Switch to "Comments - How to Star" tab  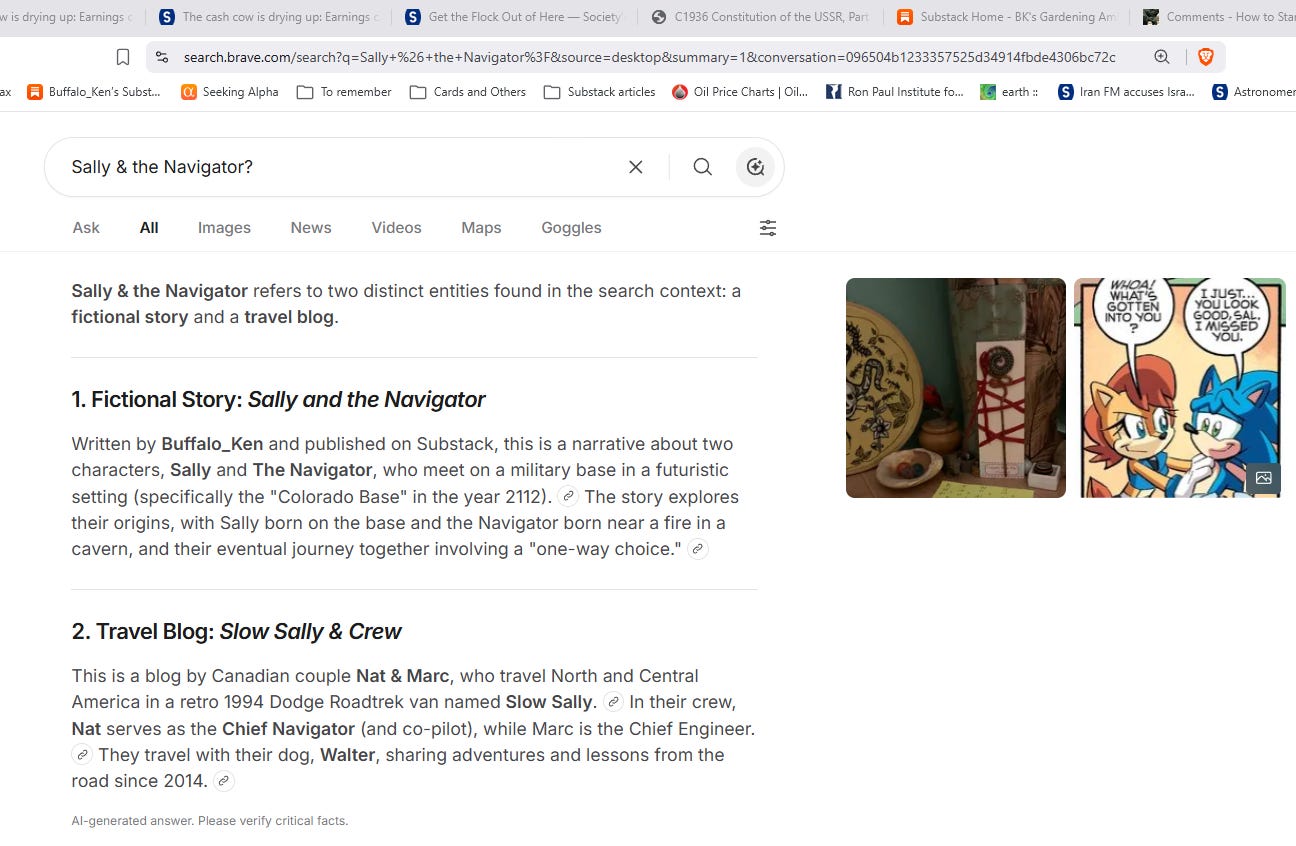coord(1215,17)
